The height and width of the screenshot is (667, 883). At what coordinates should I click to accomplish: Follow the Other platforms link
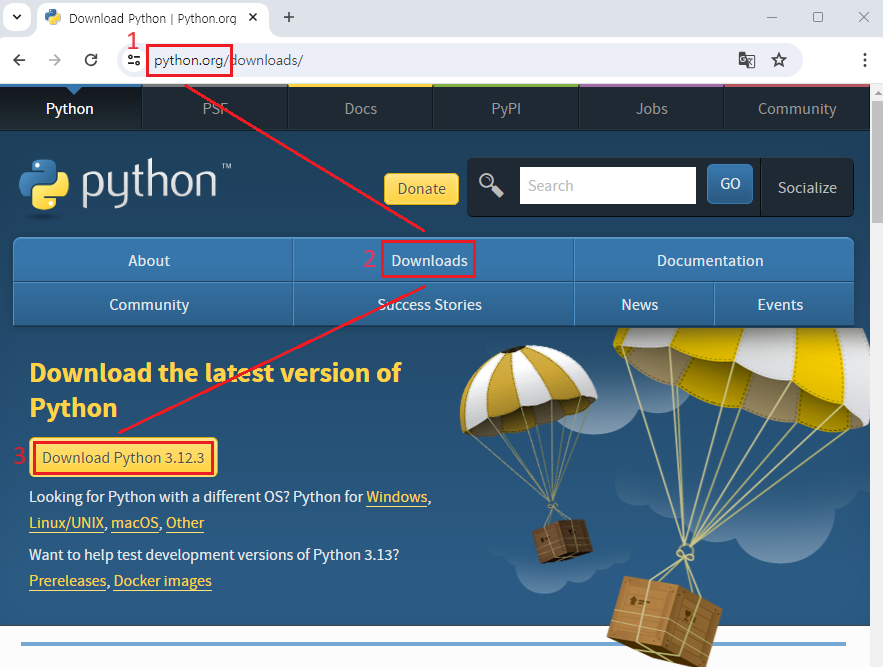click(x=185, y=523)
